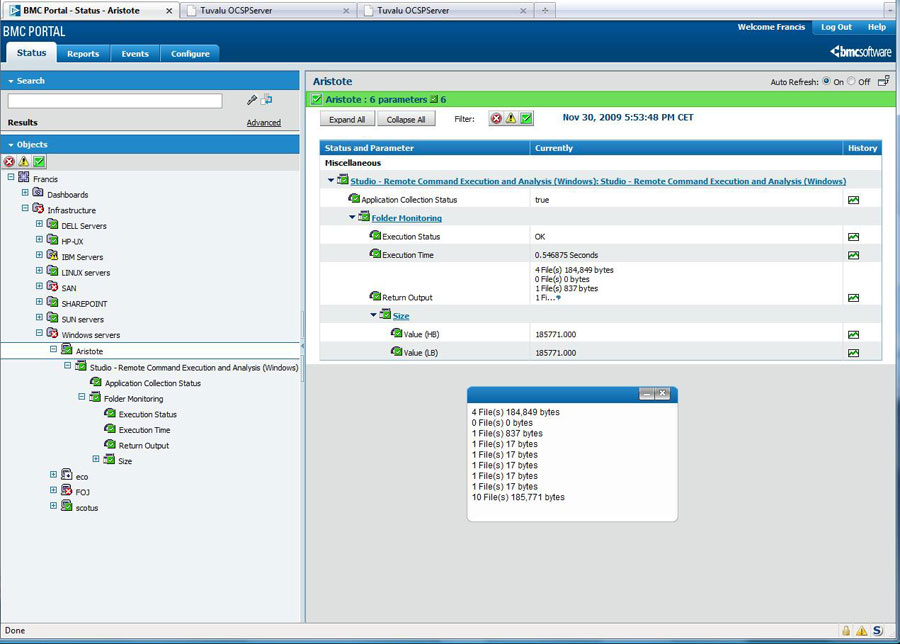The image size is (900, 644).
Task: Switch to the Reports tab
Action: [x=82, y=53]
